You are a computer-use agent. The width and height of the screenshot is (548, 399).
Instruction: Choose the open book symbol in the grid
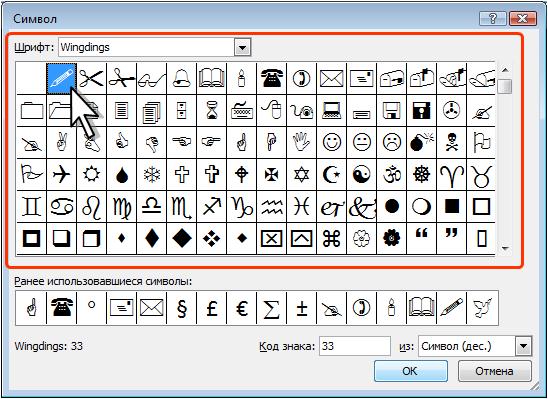click(211, 78)
